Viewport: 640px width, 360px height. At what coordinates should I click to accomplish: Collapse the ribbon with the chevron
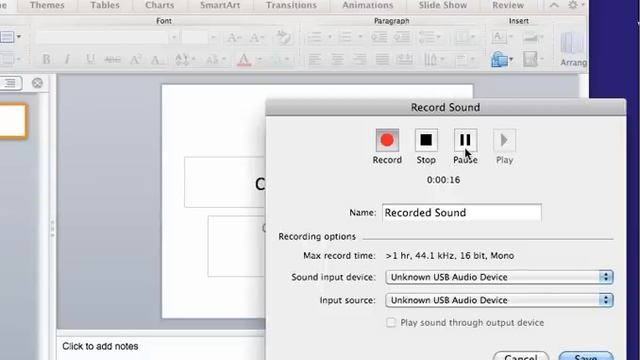(x=554, y=5)
